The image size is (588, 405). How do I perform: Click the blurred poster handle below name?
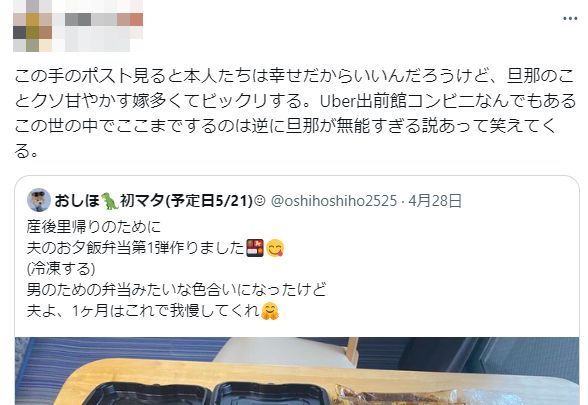tap(98, 39)
